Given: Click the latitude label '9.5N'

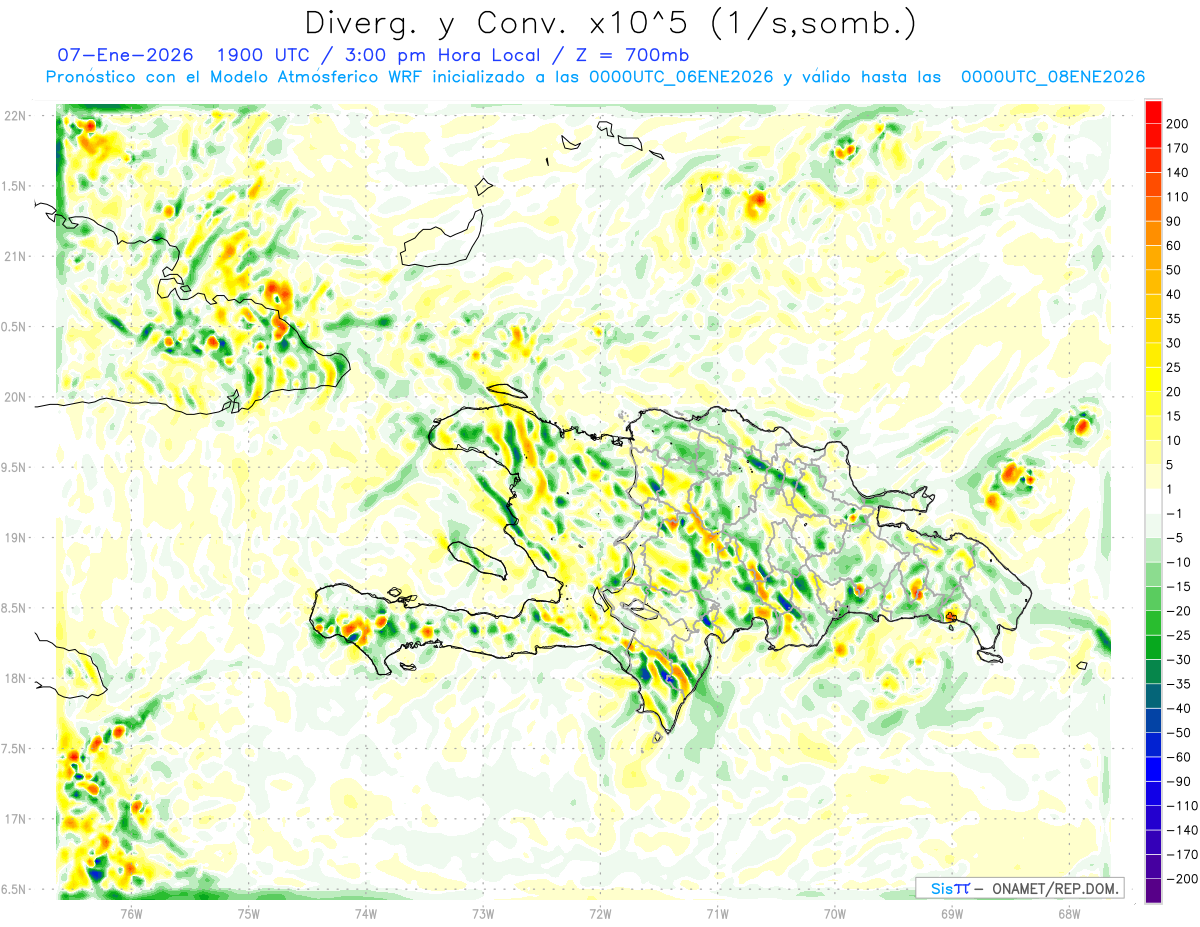Looking at the screenshot, I should tap(15, 468).
